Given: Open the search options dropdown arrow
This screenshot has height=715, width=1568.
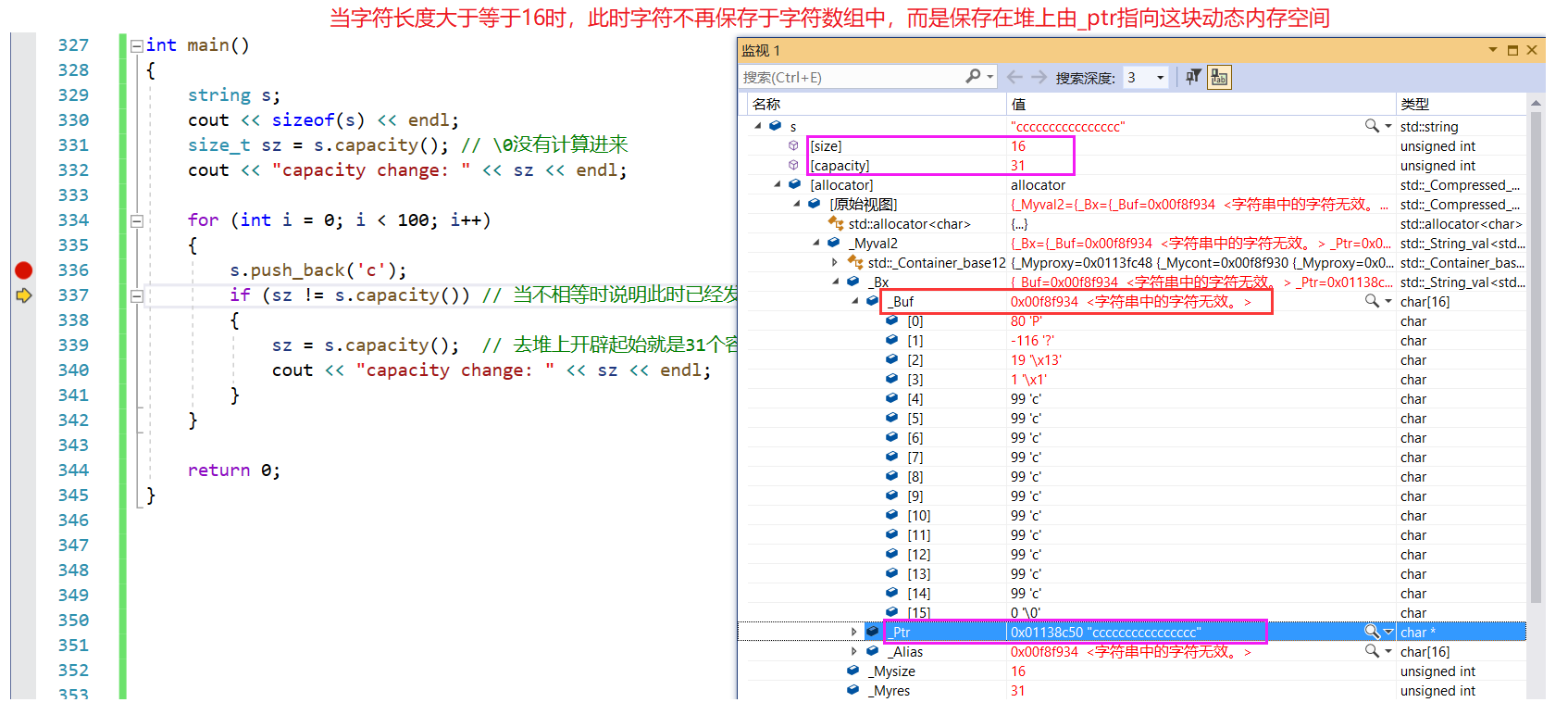Looking at the screenshot, I should [x=990, y=77].
